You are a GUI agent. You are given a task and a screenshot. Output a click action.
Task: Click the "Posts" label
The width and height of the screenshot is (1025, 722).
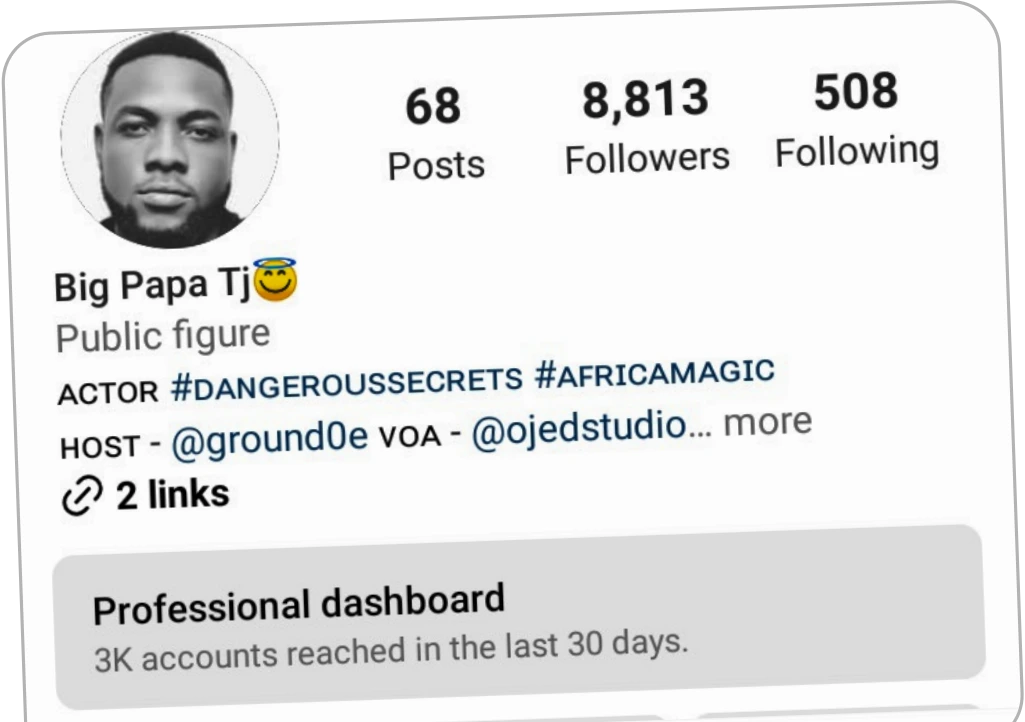(x=436, y=165)
